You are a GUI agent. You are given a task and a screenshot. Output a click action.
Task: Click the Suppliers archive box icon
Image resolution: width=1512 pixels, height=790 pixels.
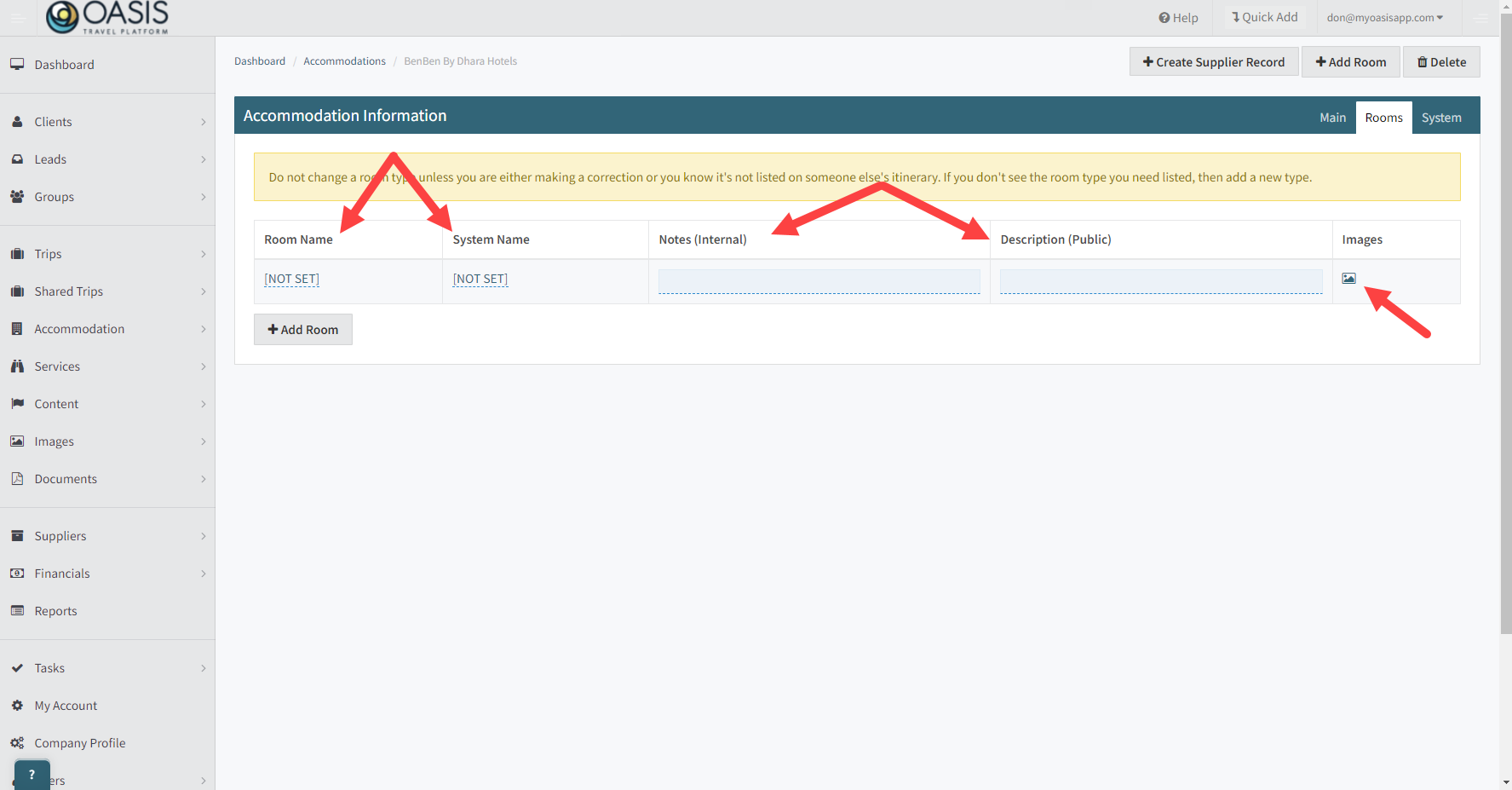[17, 536]
